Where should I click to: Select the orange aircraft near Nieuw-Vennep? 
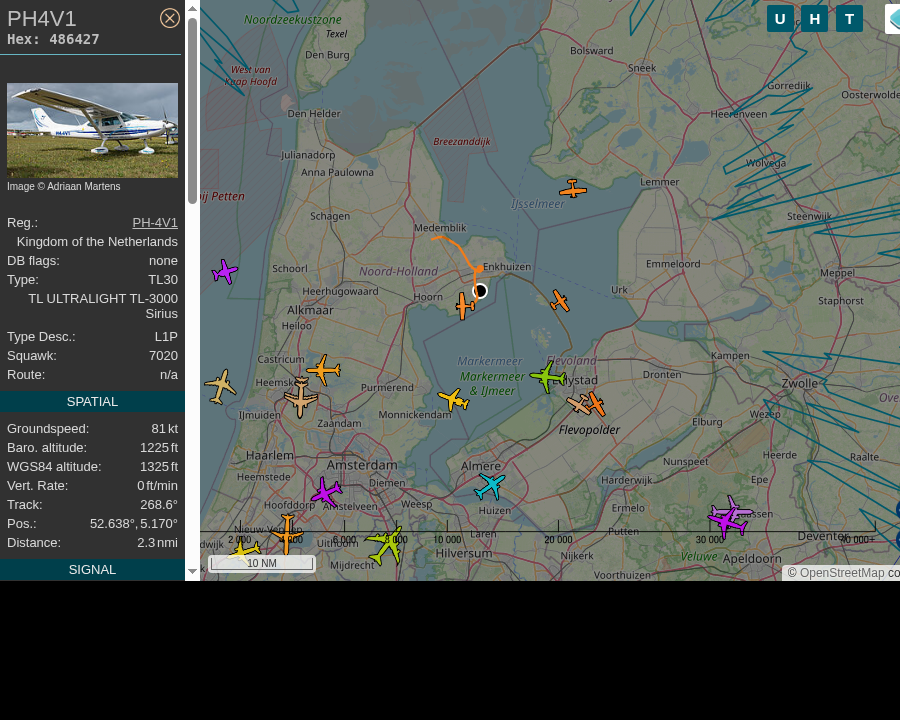coord(287,535)
